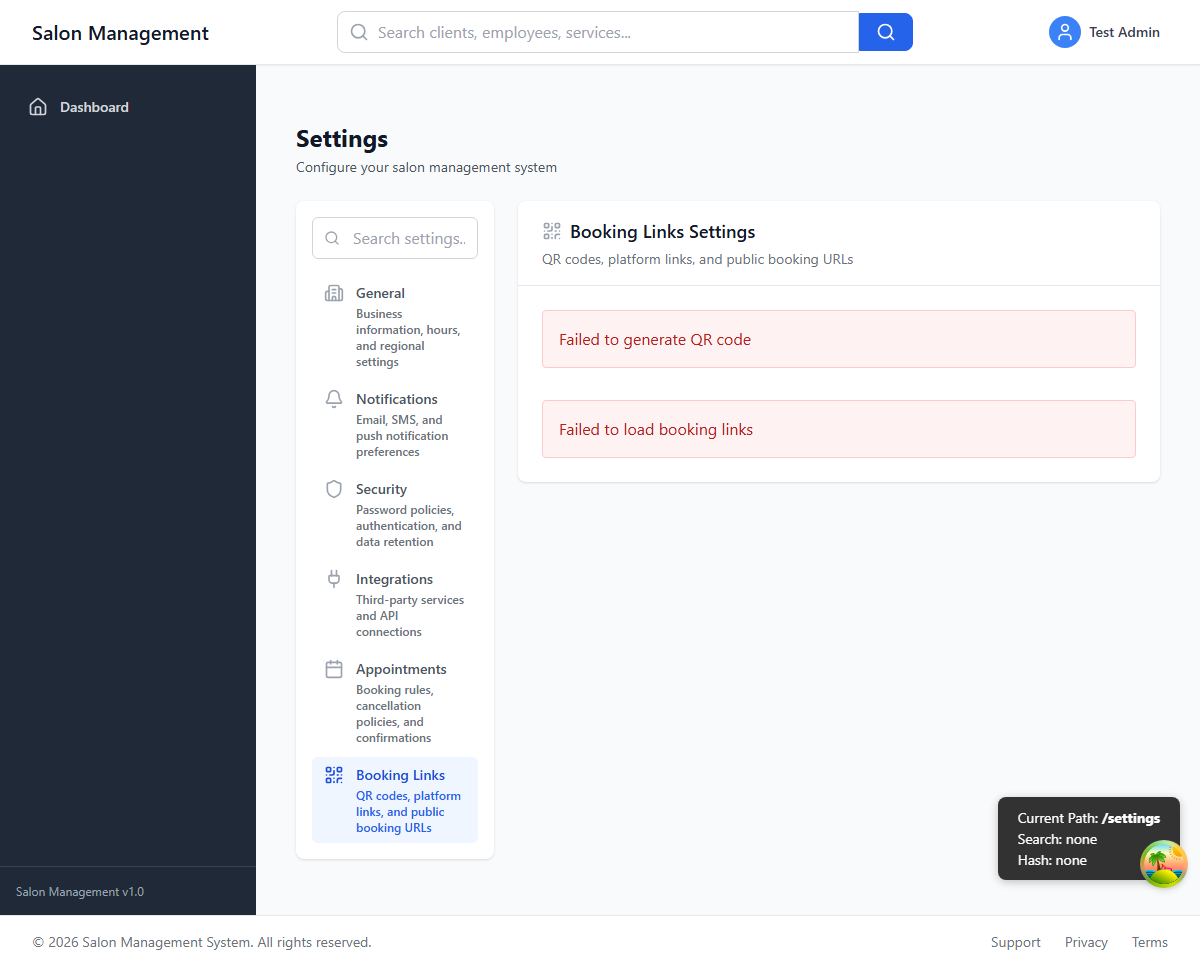Open the Support footer link
The image size is (1200, 968).
pos(1015,942)
